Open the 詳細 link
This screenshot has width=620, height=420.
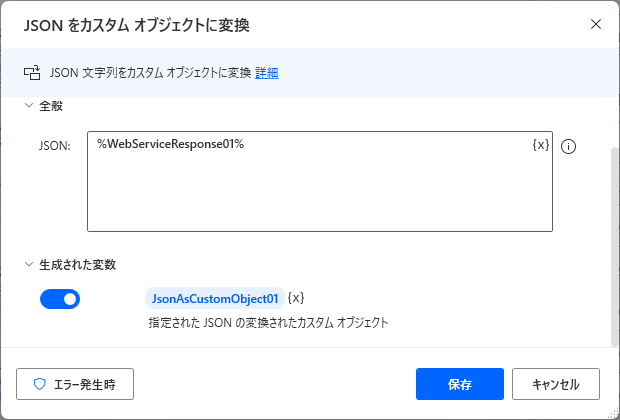pyautogui.click(x=267, y=73)
